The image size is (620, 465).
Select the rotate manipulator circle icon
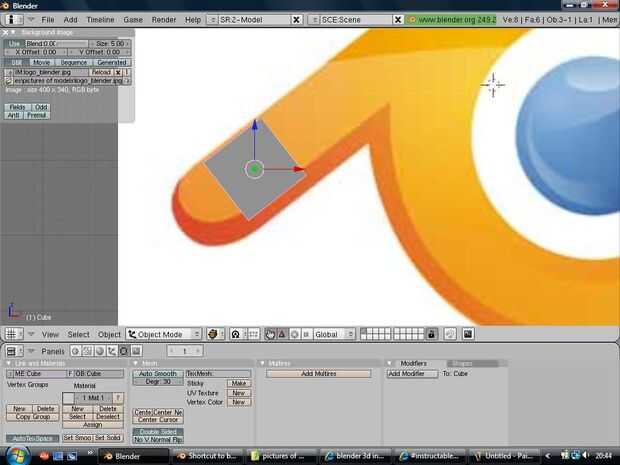pos(295,335)
